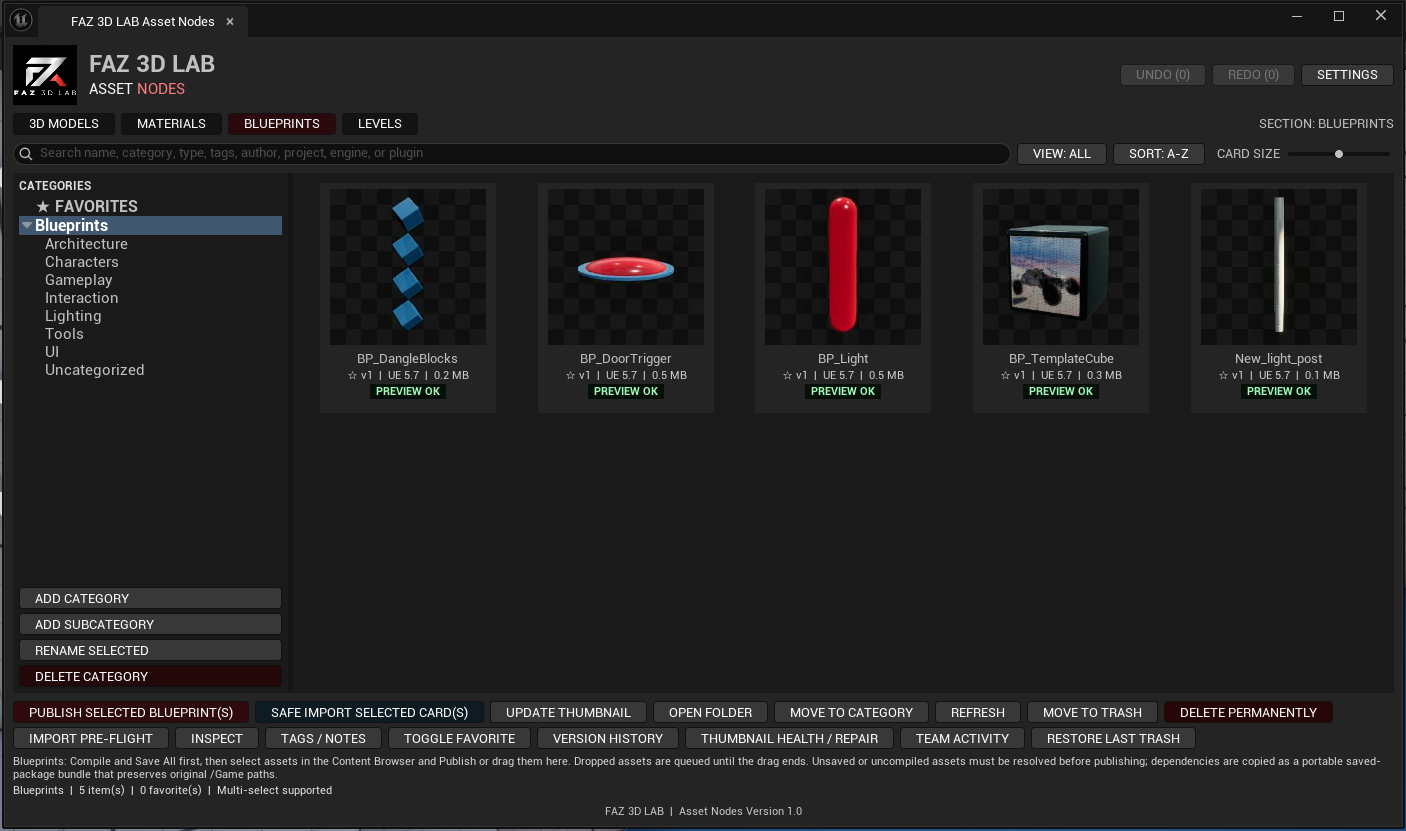Switch to the MATERIALS tab
The height and width of the screenshot is (831, 1406).
tap(171, 124)
